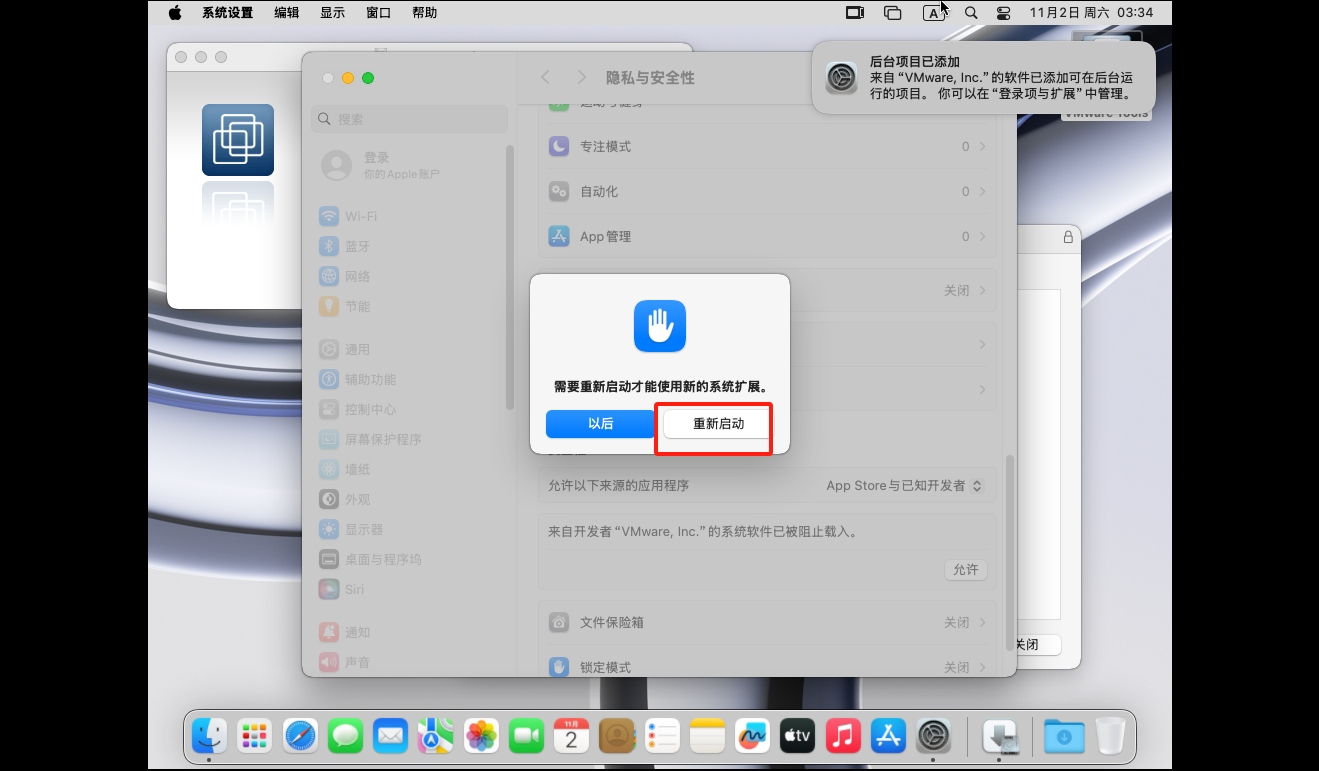The height and width of the screenshot is (771, 1319).
Task: Open the App Store icon in Dock
Action: click(x=888, y=737)
